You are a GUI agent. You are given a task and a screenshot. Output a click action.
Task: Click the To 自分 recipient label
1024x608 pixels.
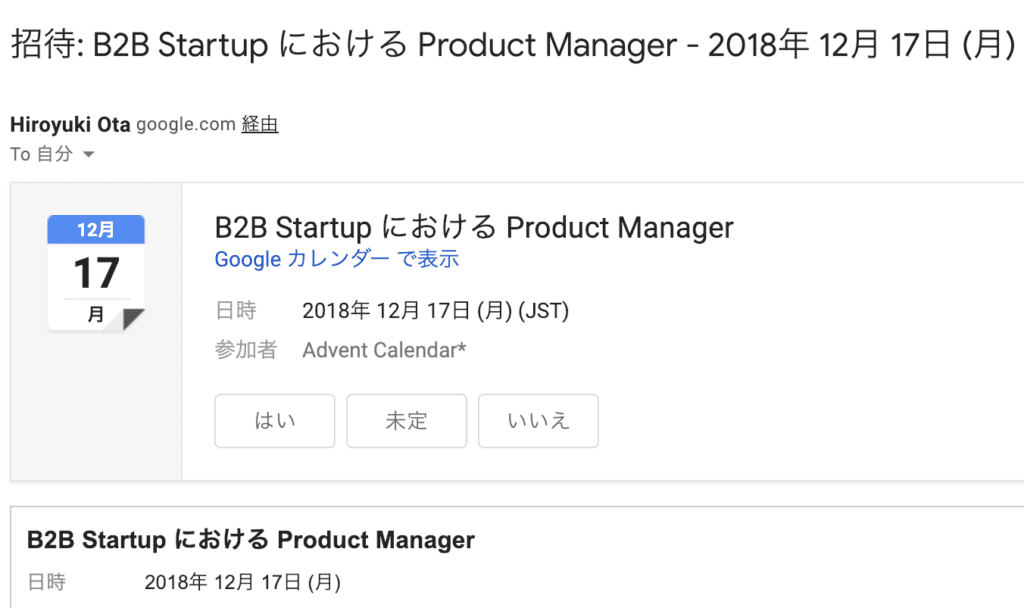[41, 154]
